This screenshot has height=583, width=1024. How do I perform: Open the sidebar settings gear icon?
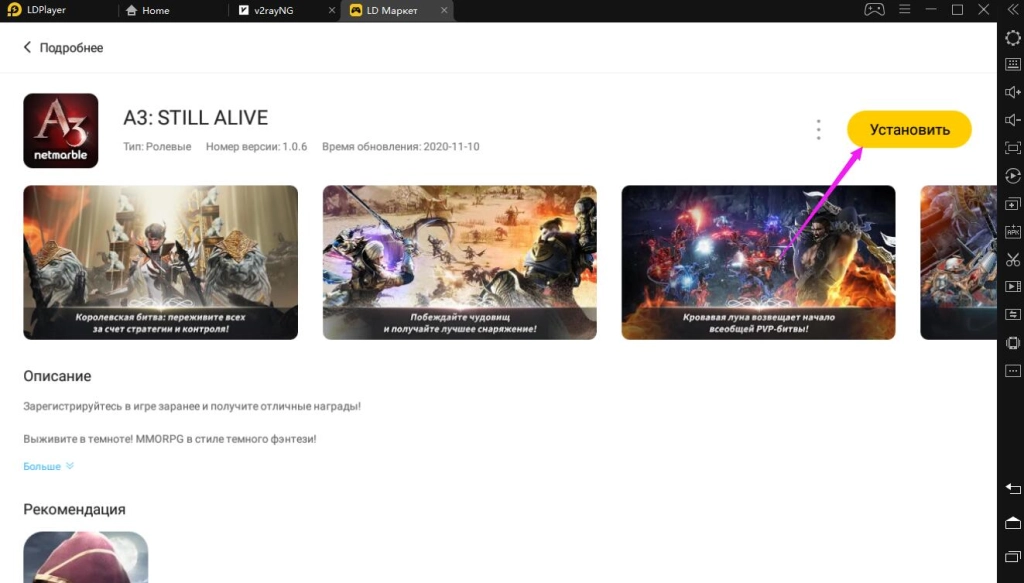(1012, 37)
